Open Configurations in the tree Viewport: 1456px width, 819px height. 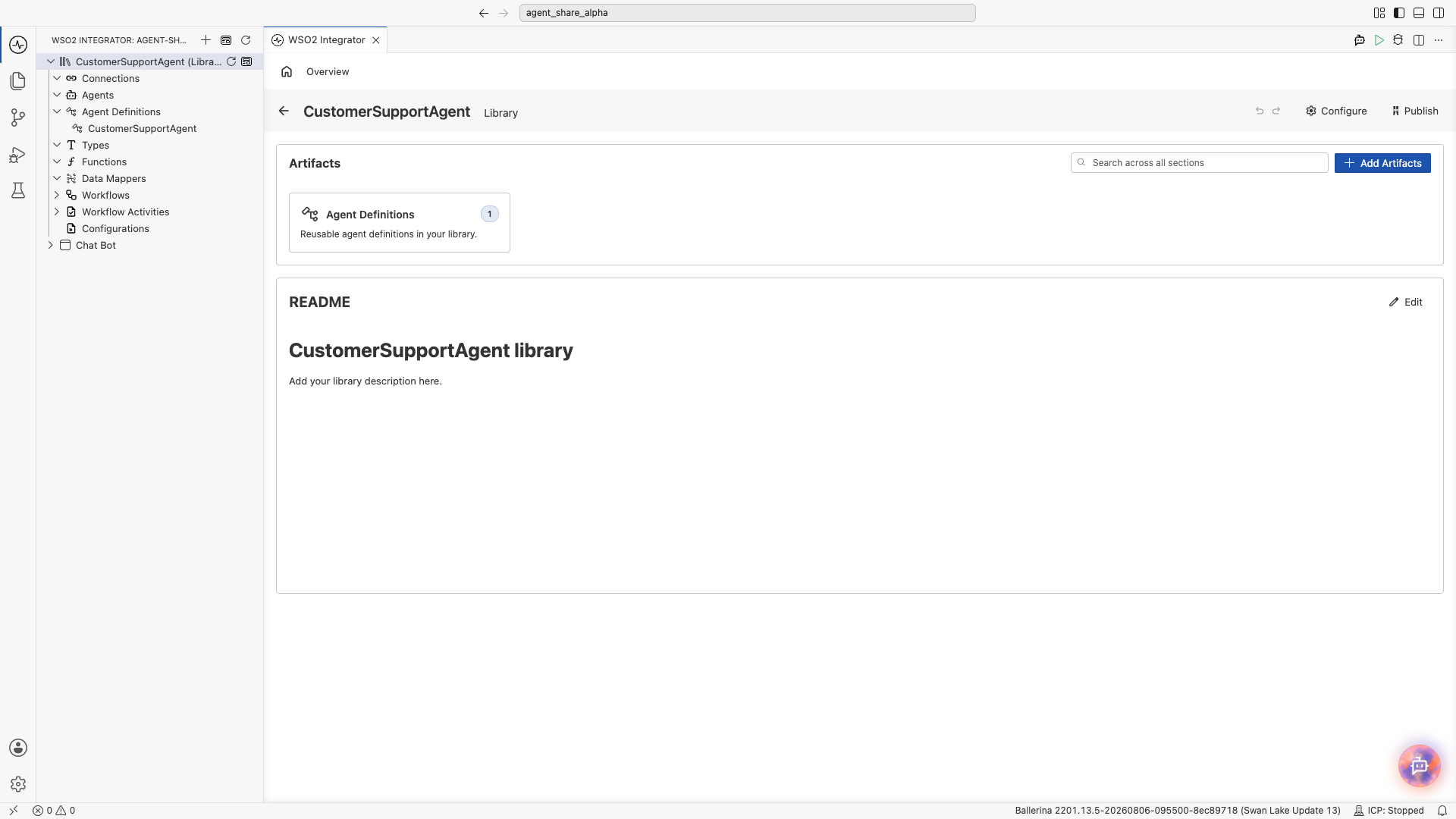(115, 228)
